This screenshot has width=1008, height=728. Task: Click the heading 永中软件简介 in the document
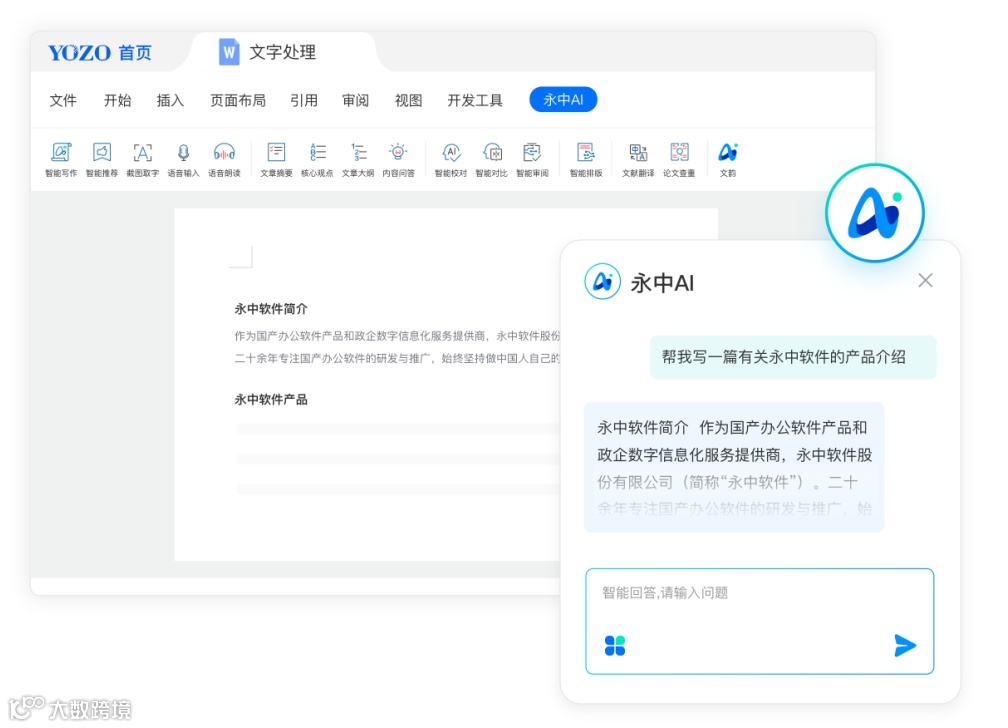click(271, 309)
